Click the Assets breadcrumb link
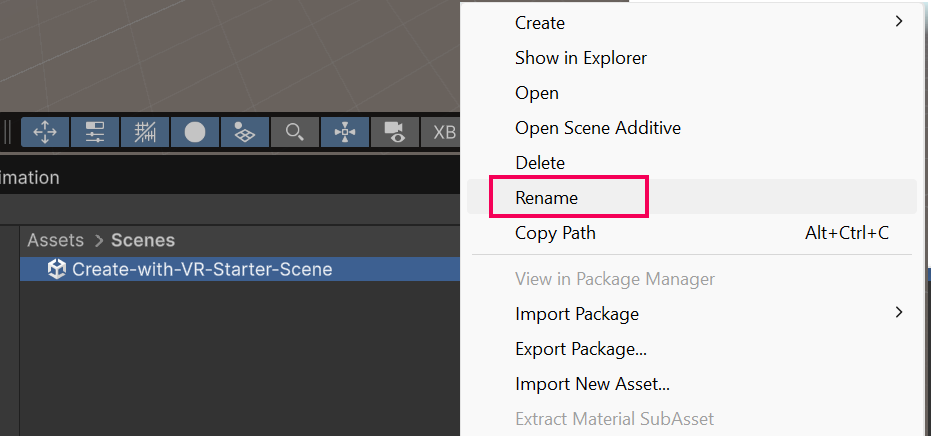The width and height of the screenshot is (931, 436). point(55,240)
